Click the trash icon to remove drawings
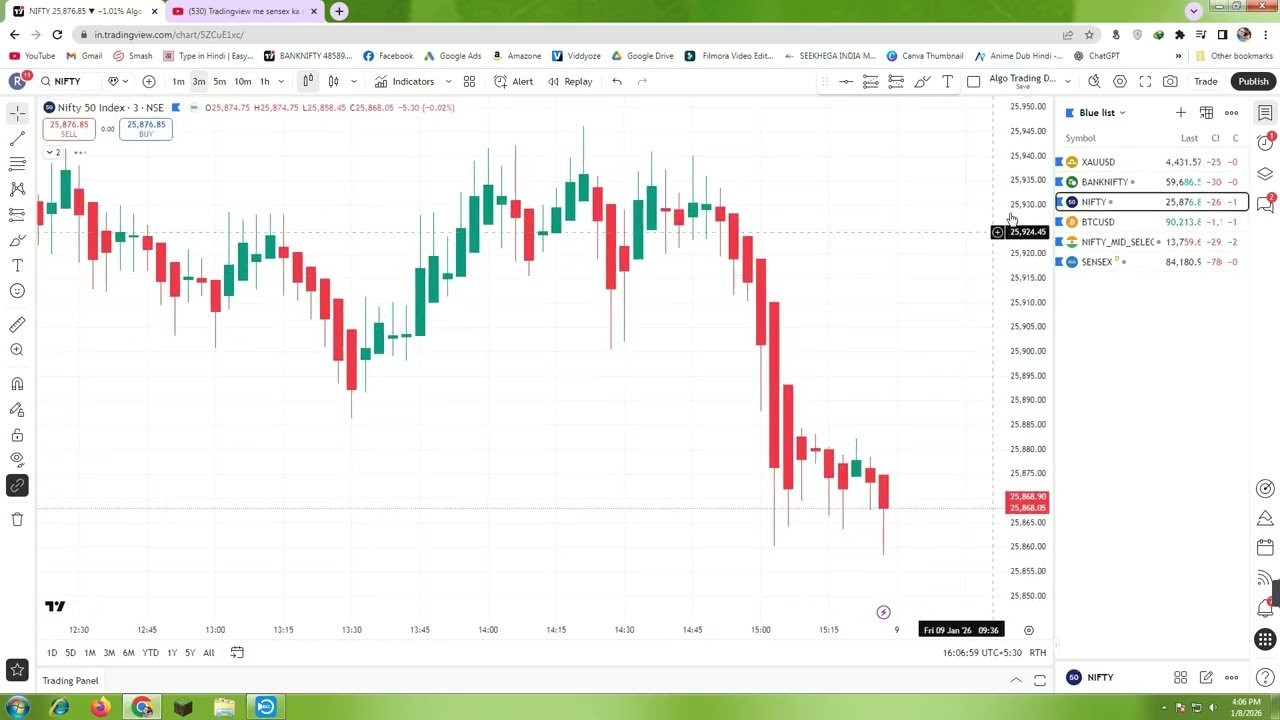The height and width of the screenshot is (720, 1280). coord(16,518)
